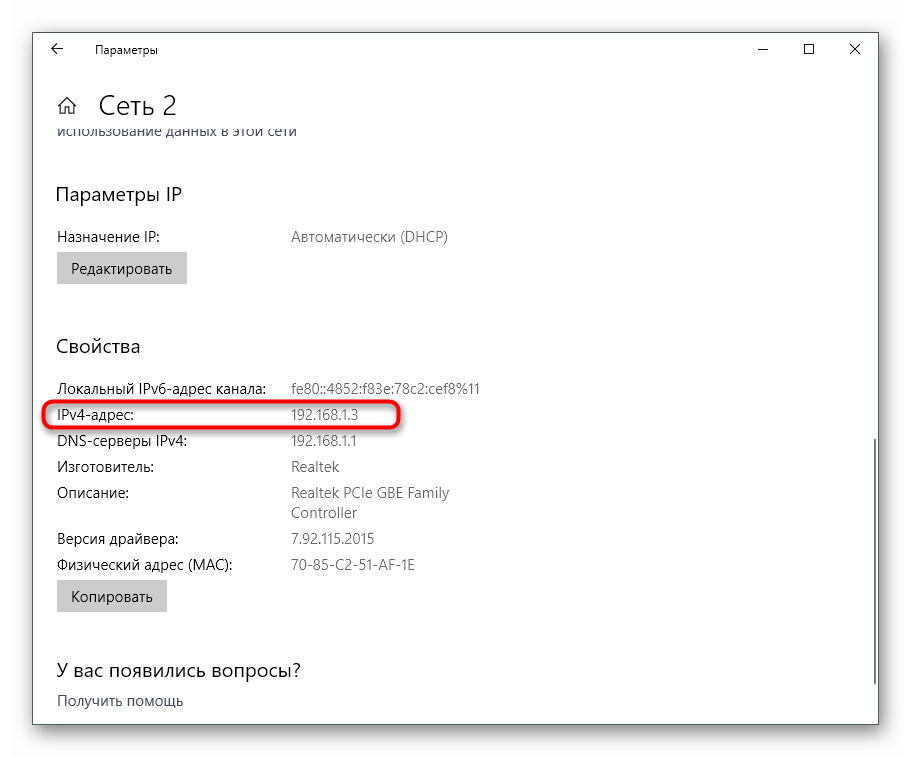
Task: Click the Автоматически (DHCP) value
Action: [369, 237]
